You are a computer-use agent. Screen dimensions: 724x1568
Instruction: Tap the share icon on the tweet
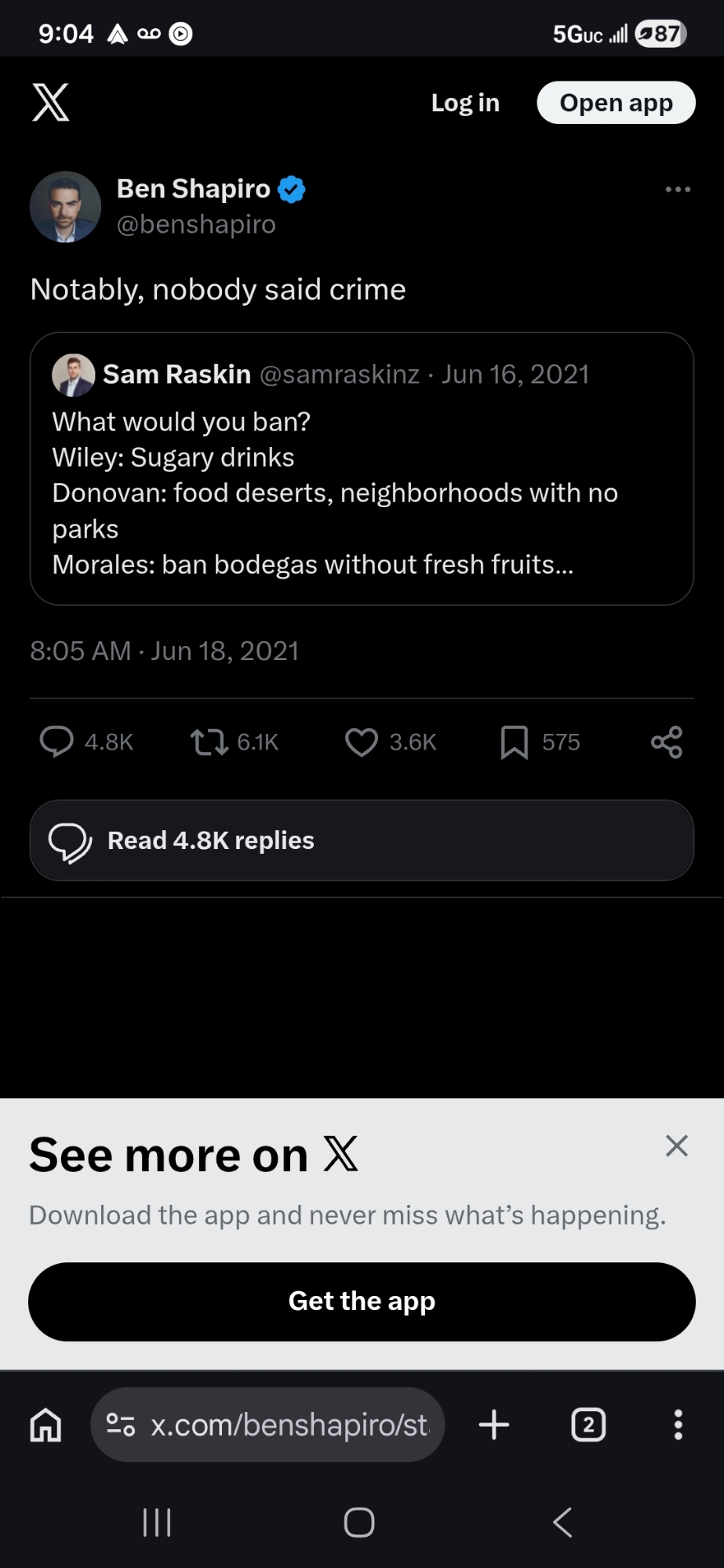(667, 742)
